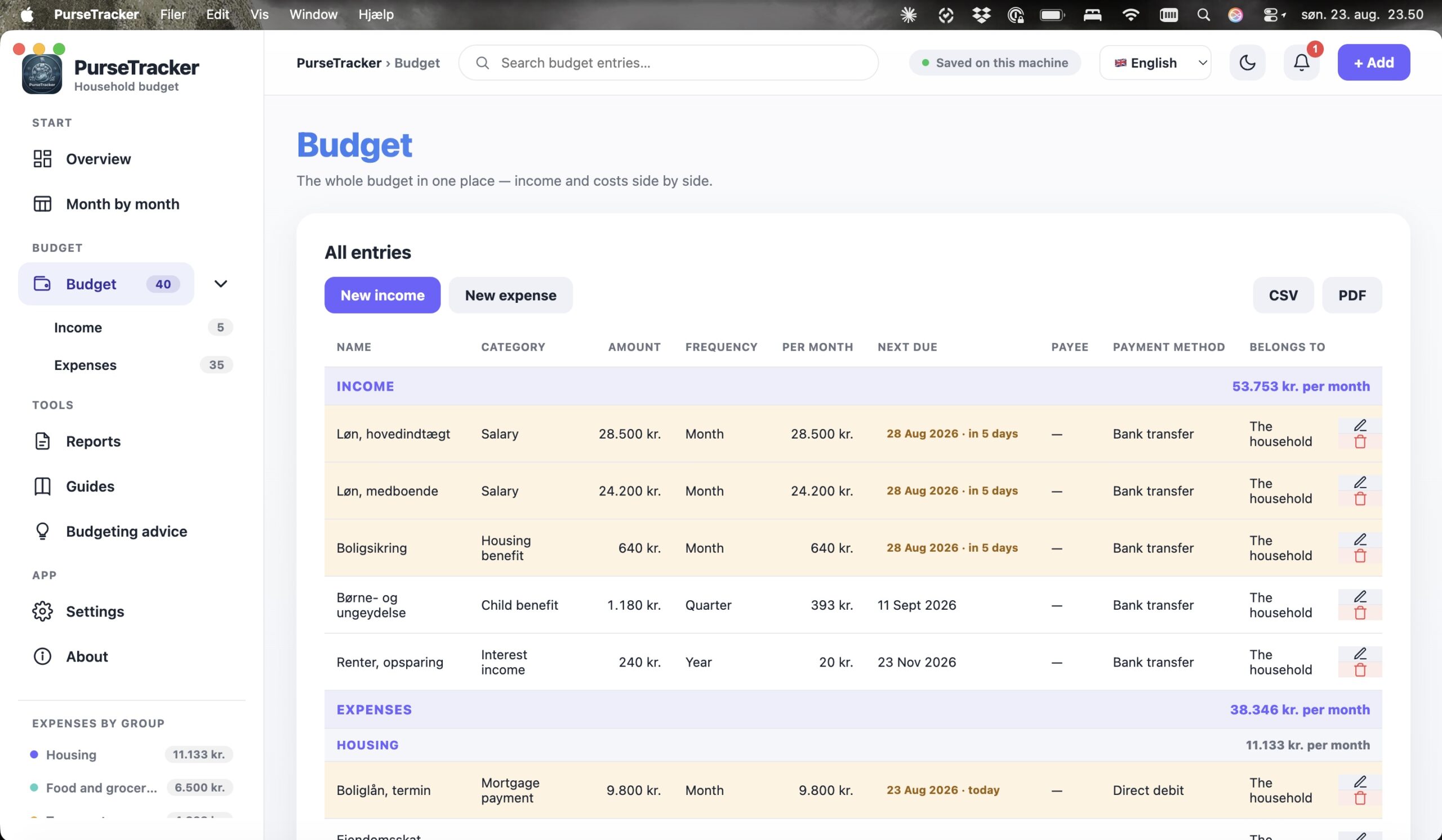The height and width of the screenshot is (840, 1442).
Task: Click the HOUSING group header row
Action: click(x=853, y=745)
